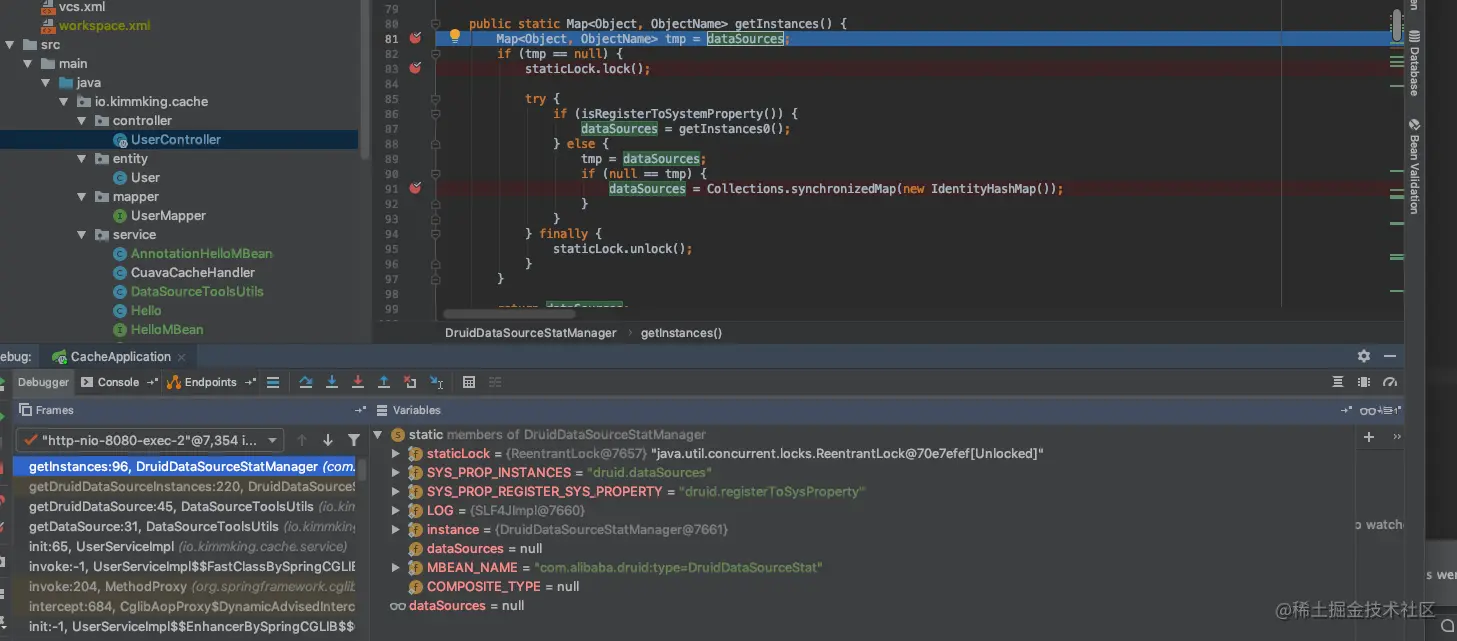Click the memory view icon in debug toolbar
1457x641 pixels.
pos(1364,382)
